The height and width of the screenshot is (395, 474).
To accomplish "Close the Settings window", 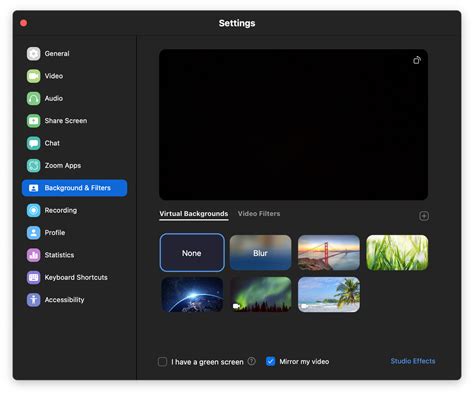I will tap(24, 23).
